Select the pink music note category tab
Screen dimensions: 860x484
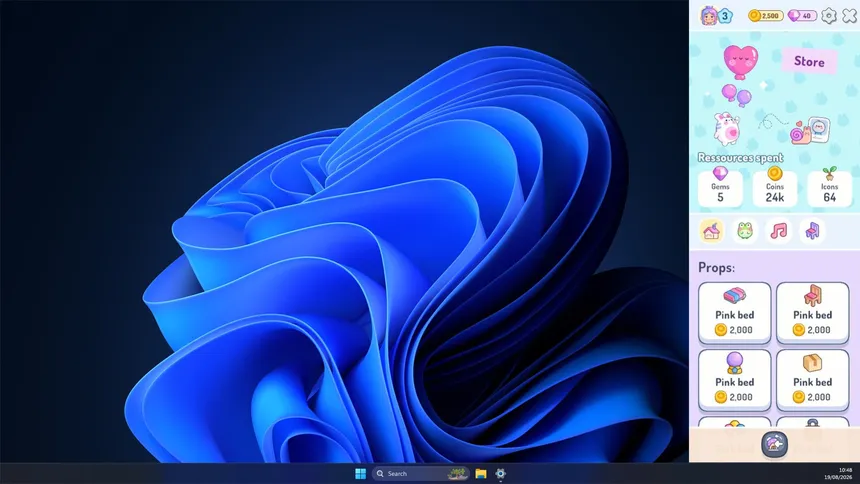[778, 231]
